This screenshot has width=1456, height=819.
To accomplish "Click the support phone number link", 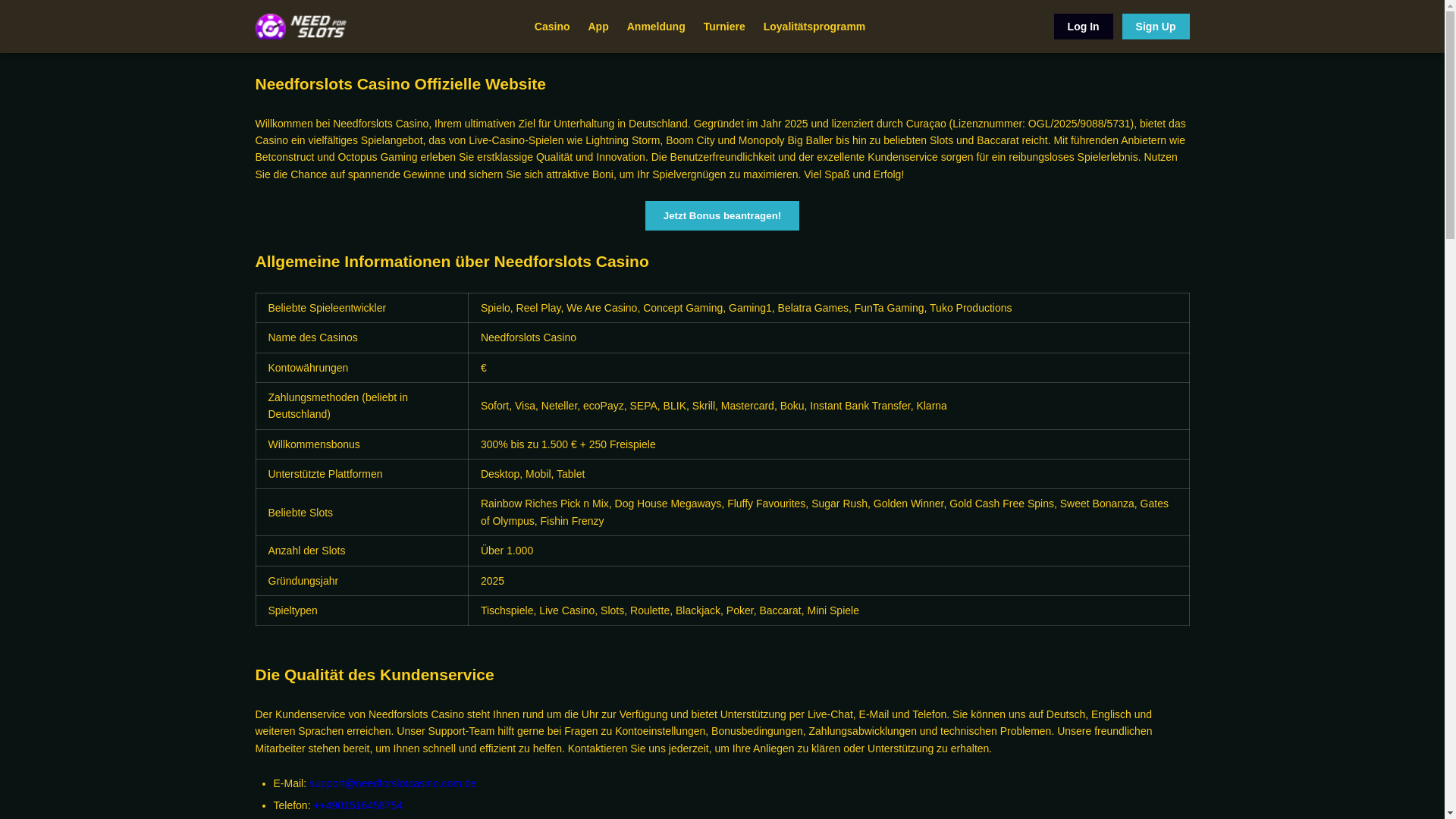I will click(x=358, y=805).
